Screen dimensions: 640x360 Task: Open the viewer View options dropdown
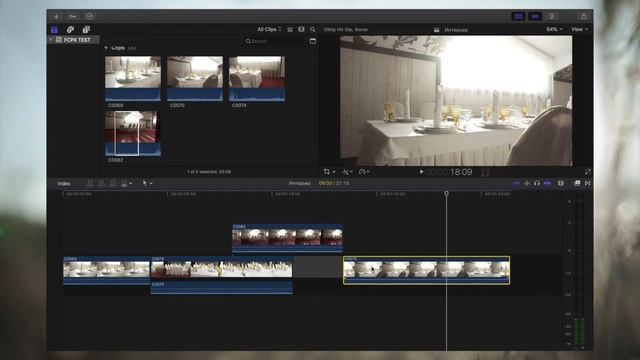tap(579, 29)
